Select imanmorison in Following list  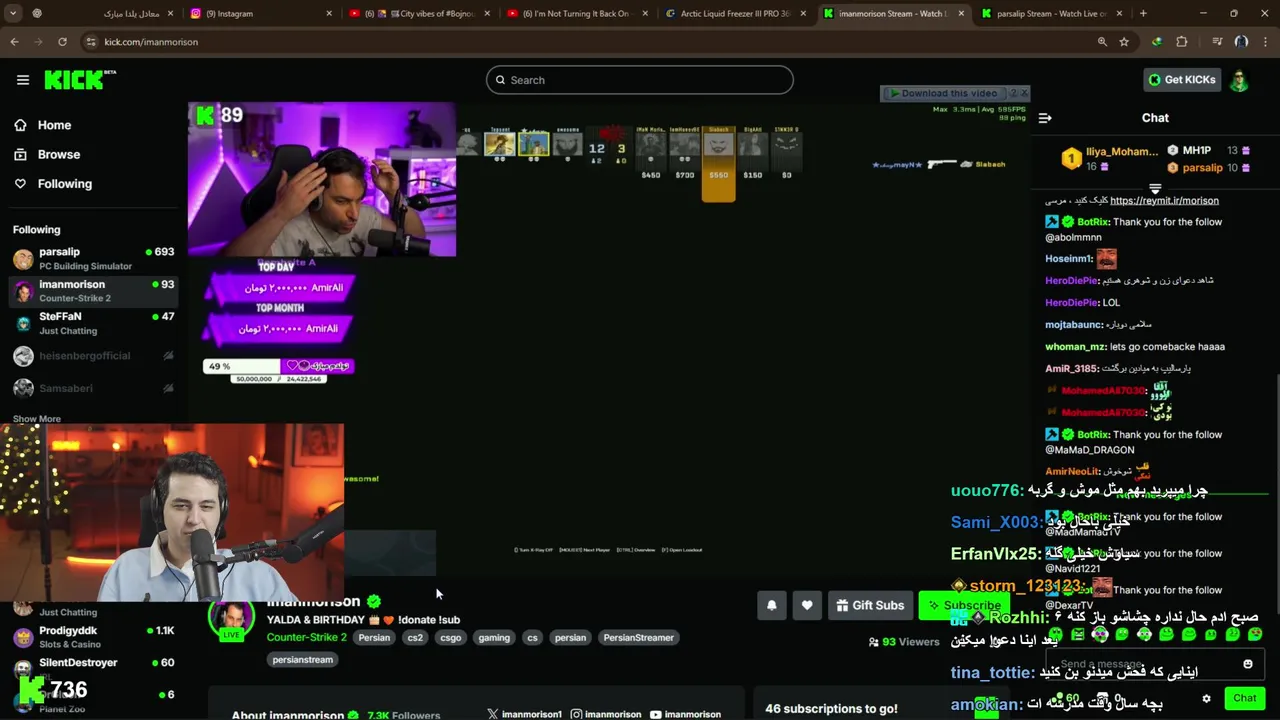point(92,291)
